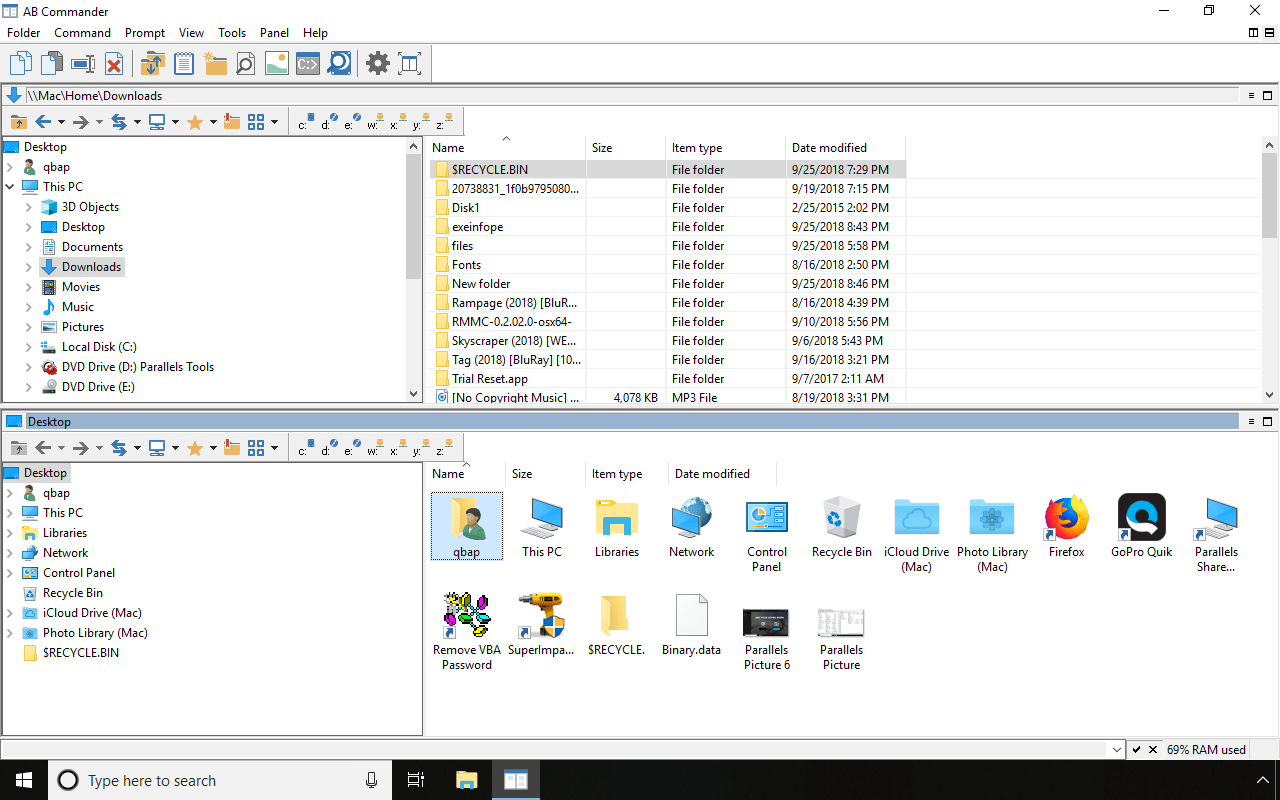Expand the Pictures node in the folder tree
Screen dimensions: 1280x800
tap(29, 326)
